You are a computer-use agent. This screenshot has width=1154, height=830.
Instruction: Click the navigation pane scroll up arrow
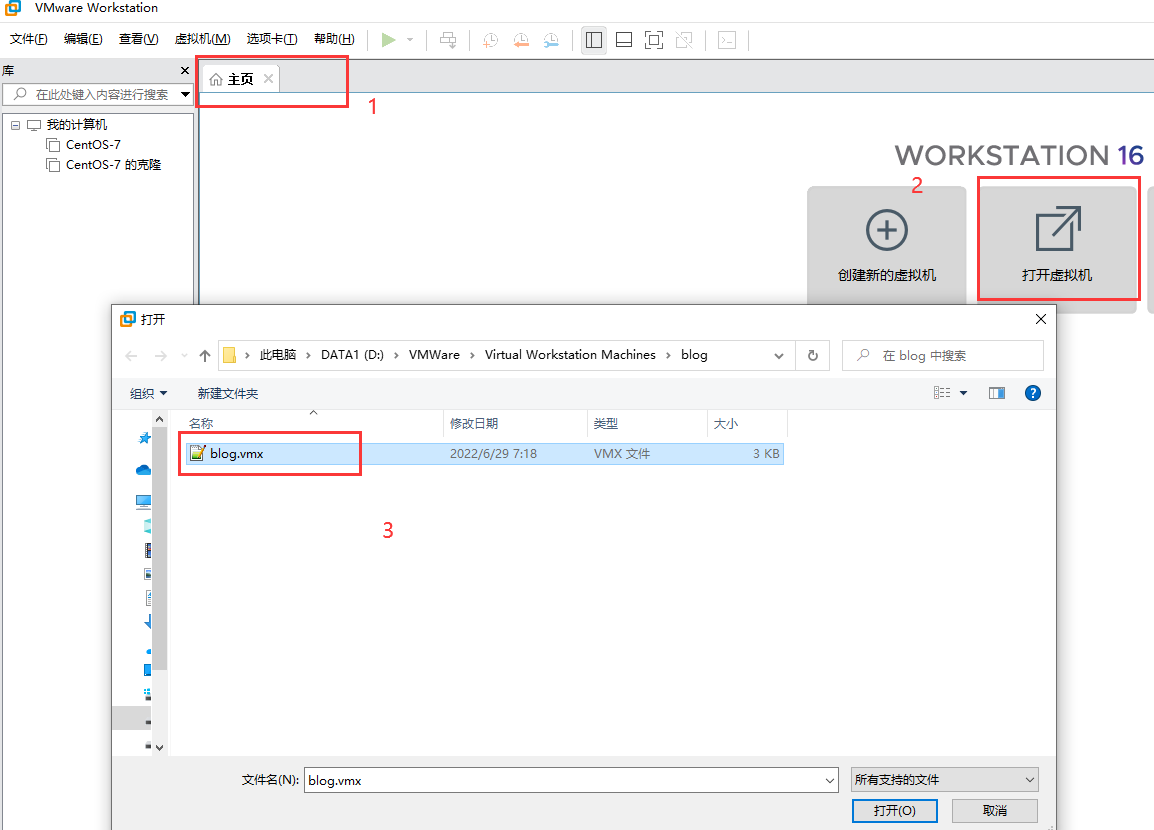(x=160, y=419)
